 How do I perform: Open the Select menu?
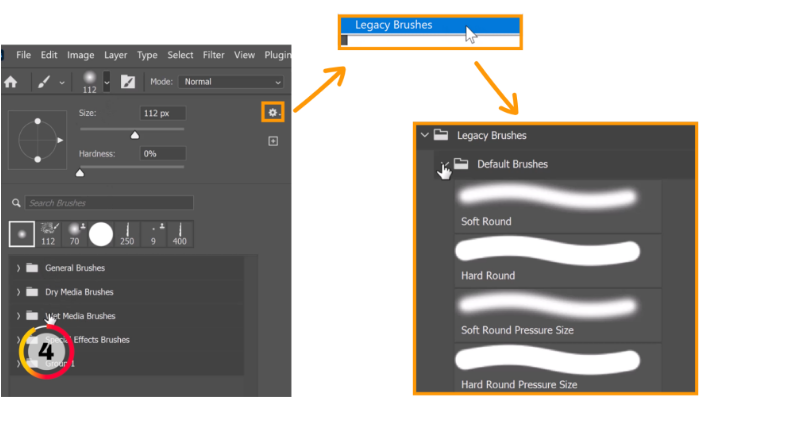pos(180,55)
